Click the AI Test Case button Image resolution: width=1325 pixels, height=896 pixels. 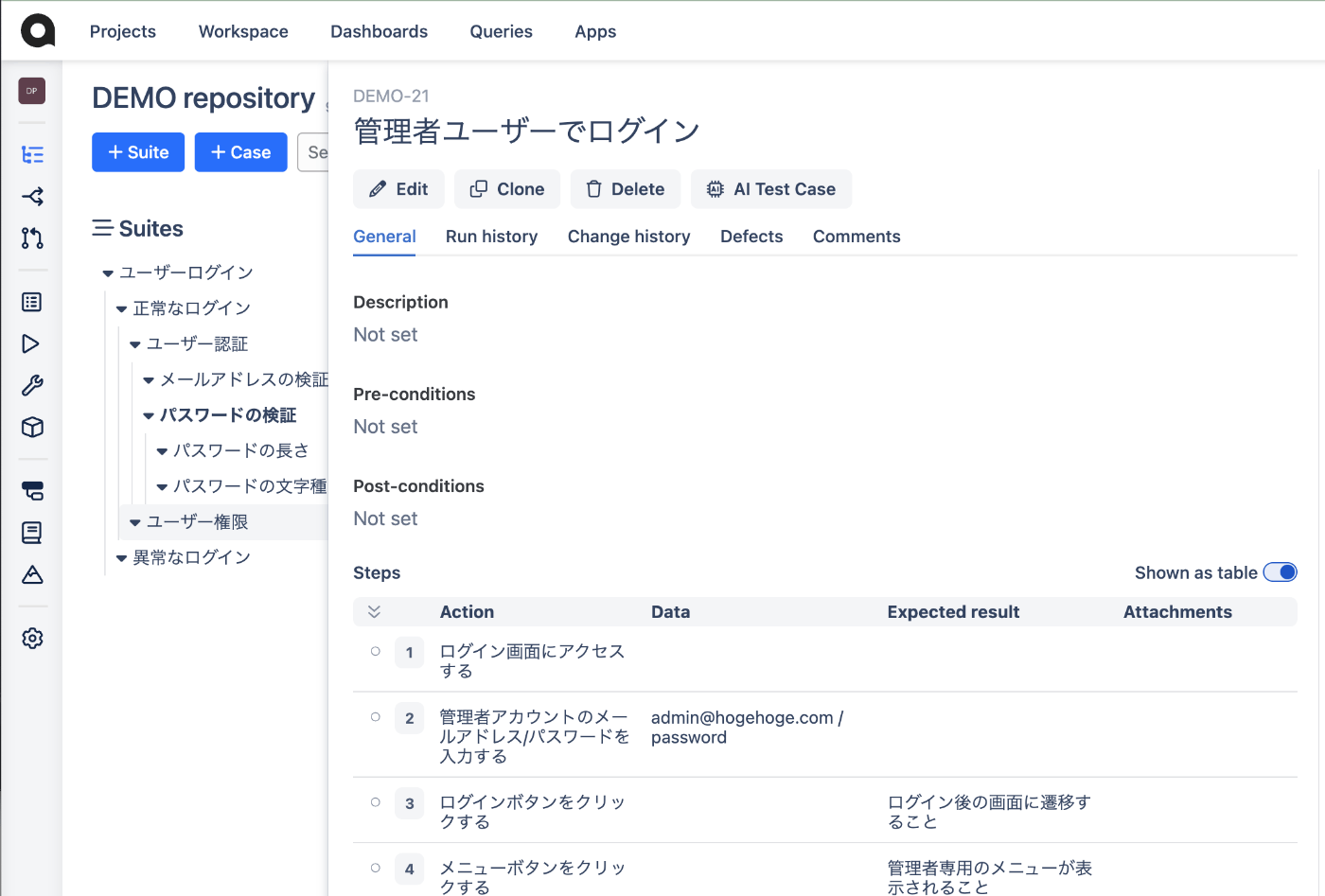(771, 189)
